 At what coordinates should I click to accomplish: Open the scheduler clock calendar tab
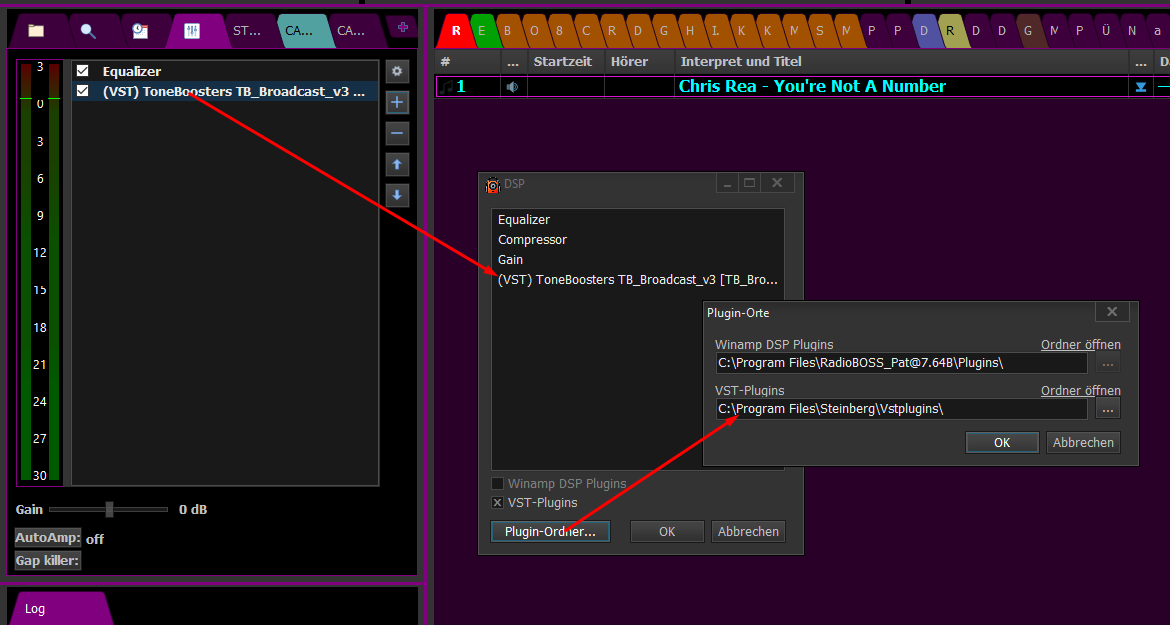point(140,31)
